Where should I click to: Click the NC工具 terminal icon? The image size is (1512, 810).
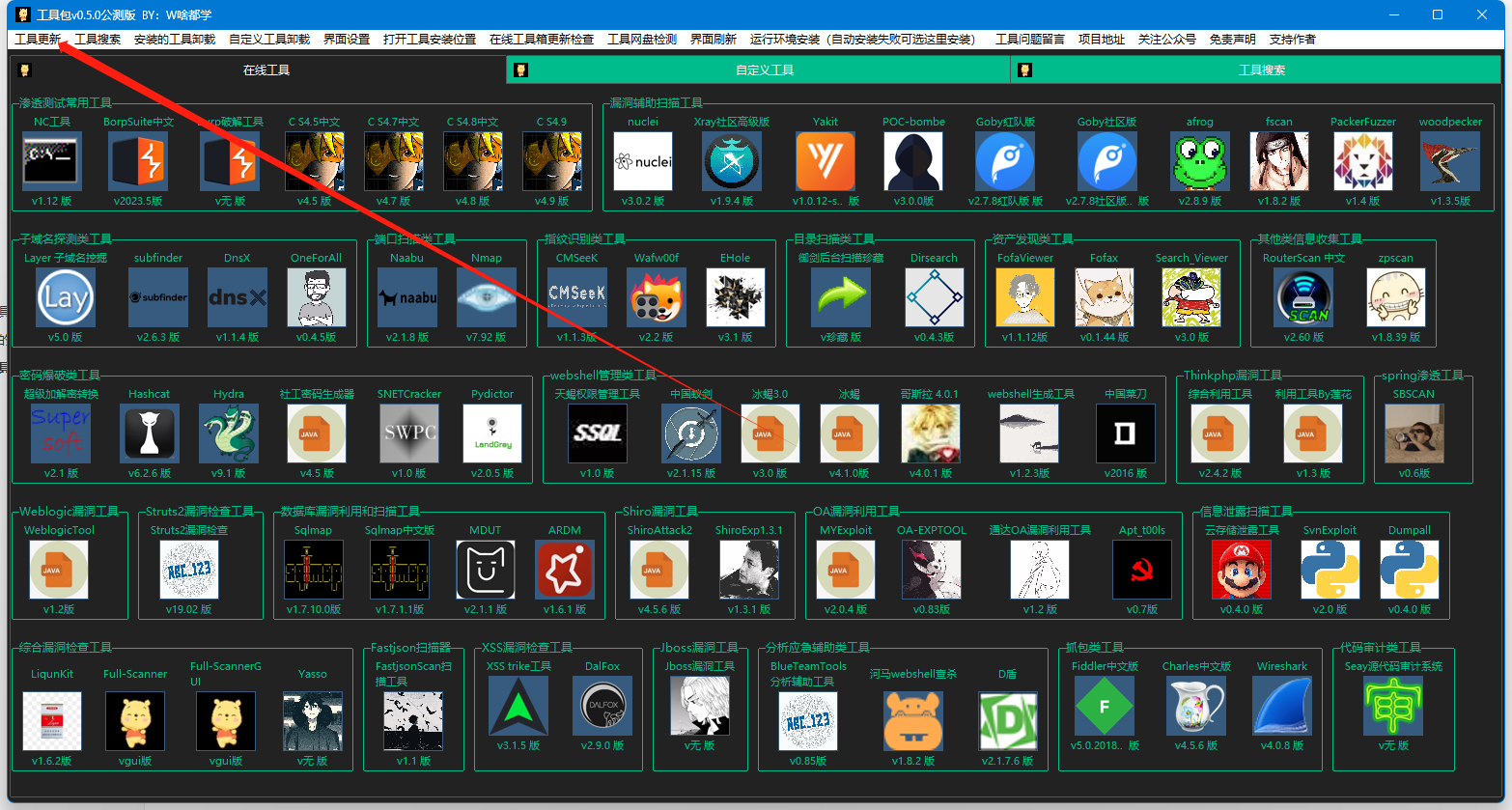tap(52, 161)
